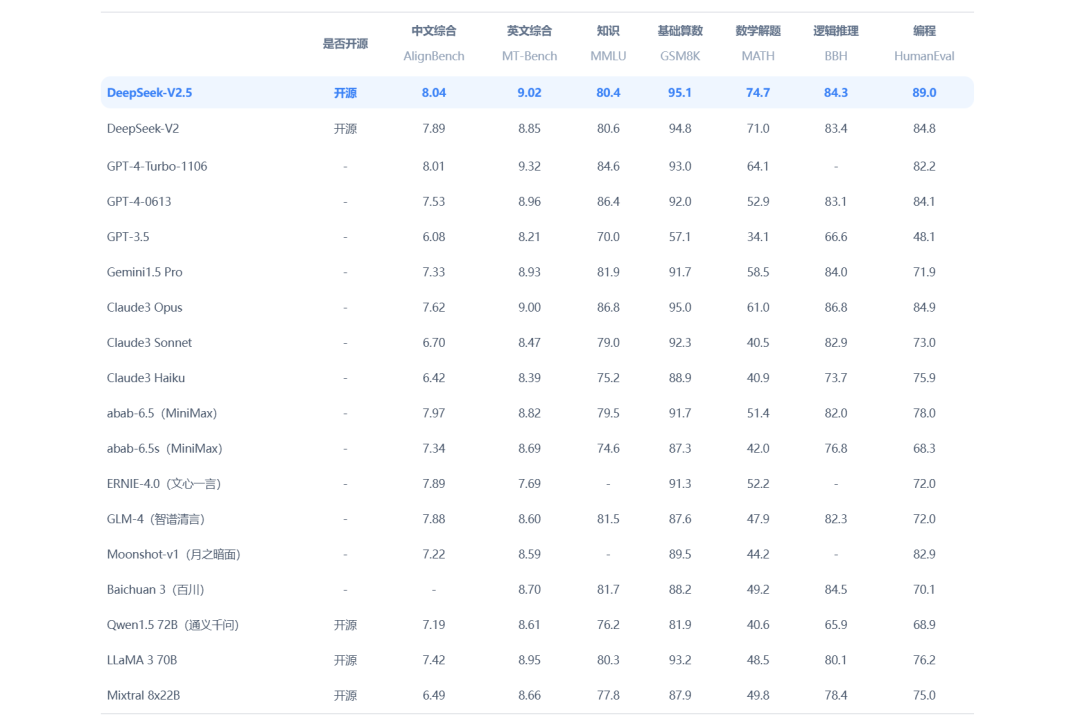
Task: Select abab-6.5 (MiniMax) row name
Action: click(x=162, y=413)
